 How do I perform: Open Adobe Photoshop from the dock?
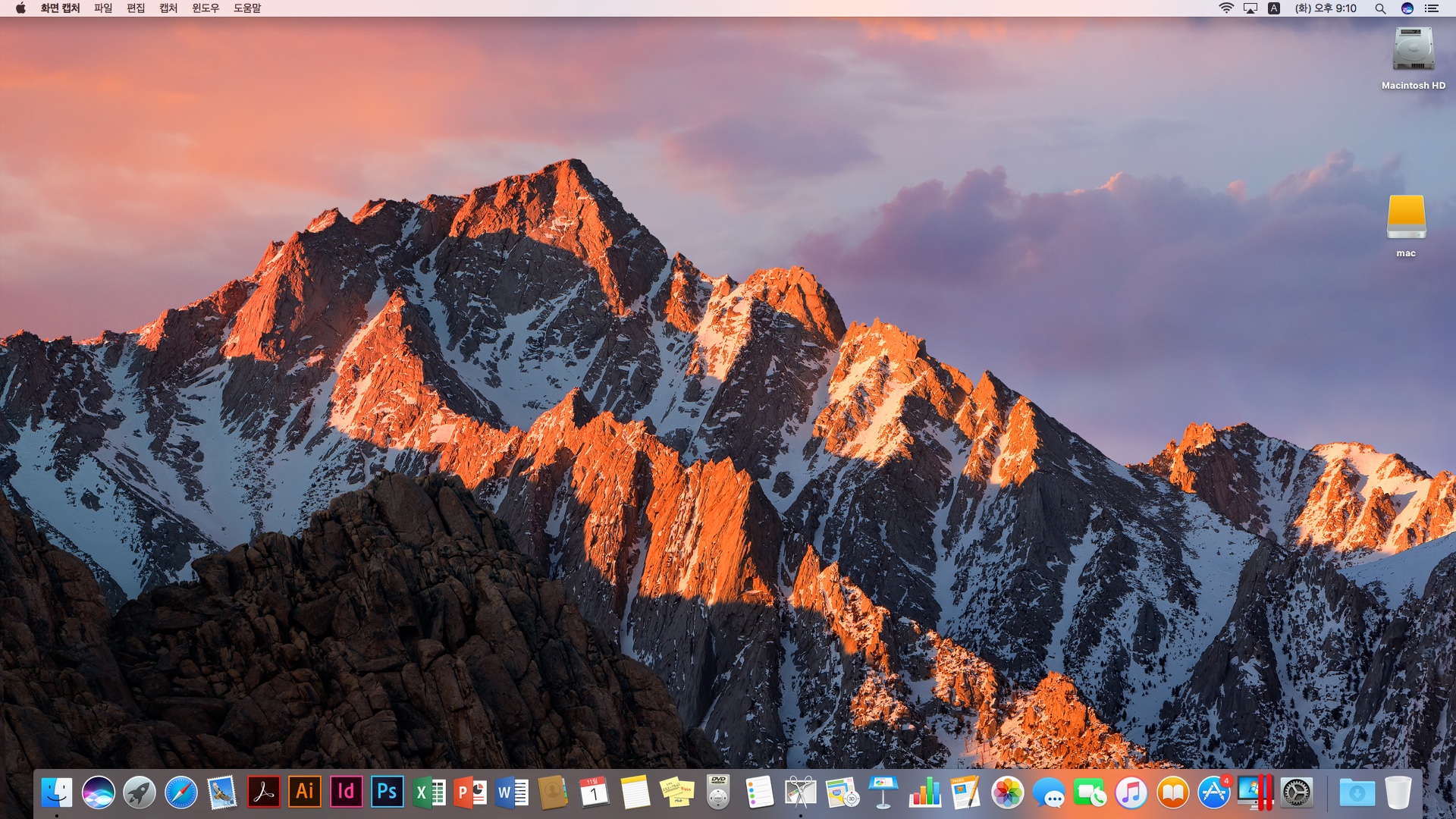pyautogui.click(x=387, y=792)
